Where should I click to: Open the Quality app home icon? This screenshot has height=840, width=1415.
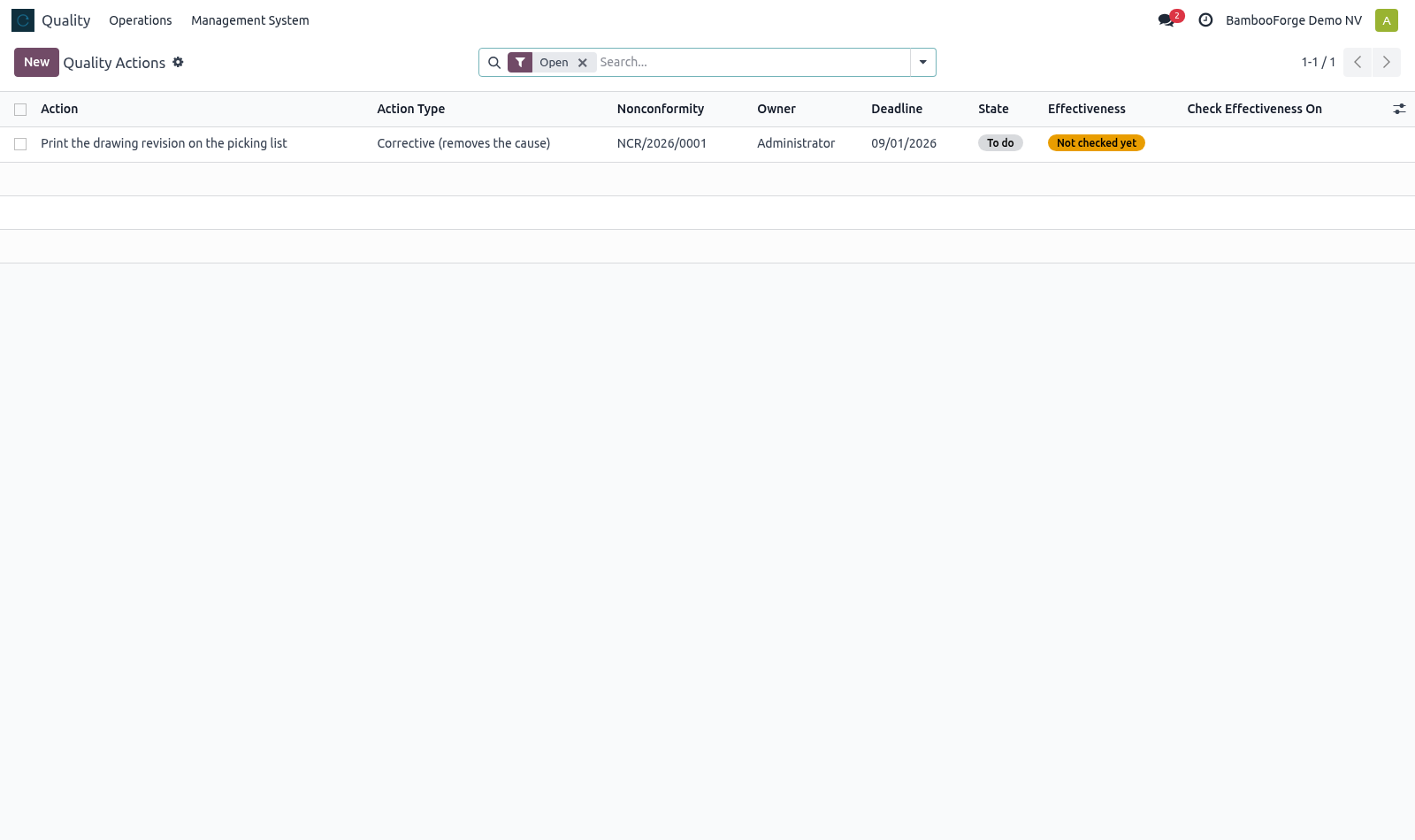click(23, 20)
